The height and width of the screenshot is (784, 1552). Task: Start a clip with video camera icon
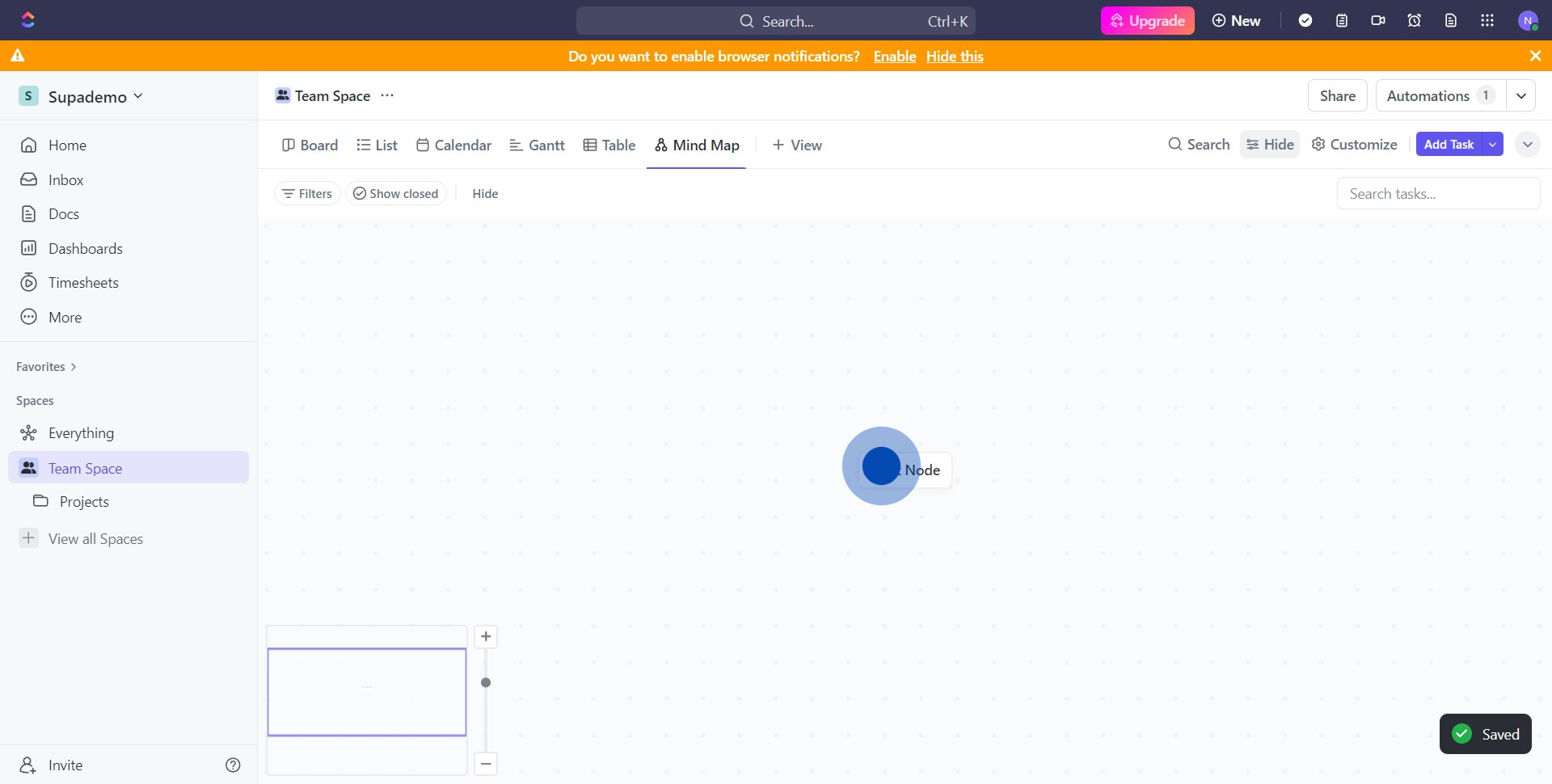[x=1378, y=20]
